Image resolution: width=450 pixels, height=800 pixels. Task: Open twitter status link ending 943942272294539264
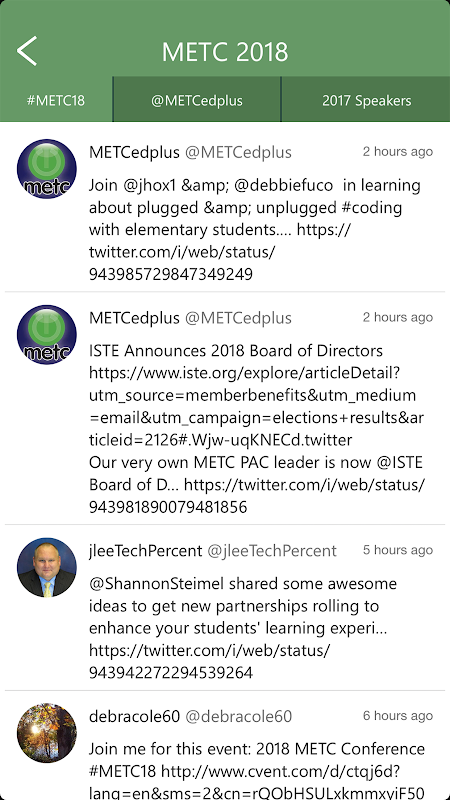coord(209,662)
